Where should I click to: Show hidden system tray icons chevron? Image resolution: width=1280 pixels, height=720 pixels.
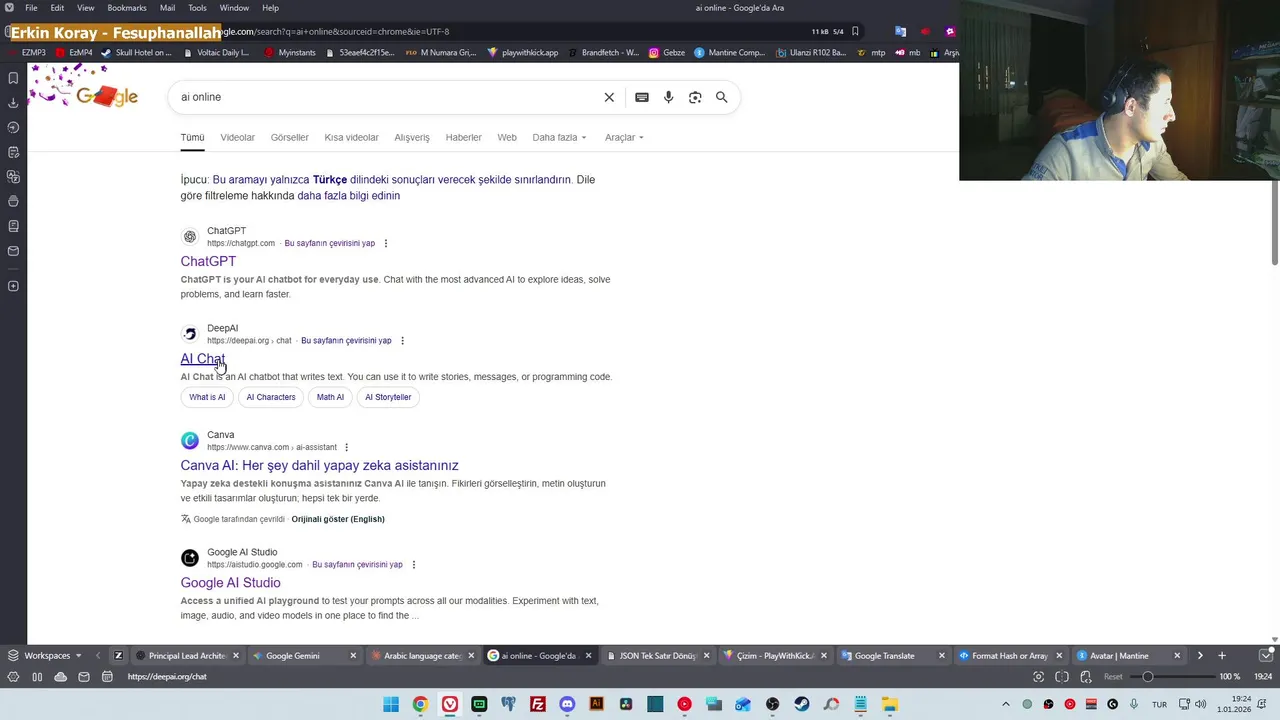(1005, 704)
